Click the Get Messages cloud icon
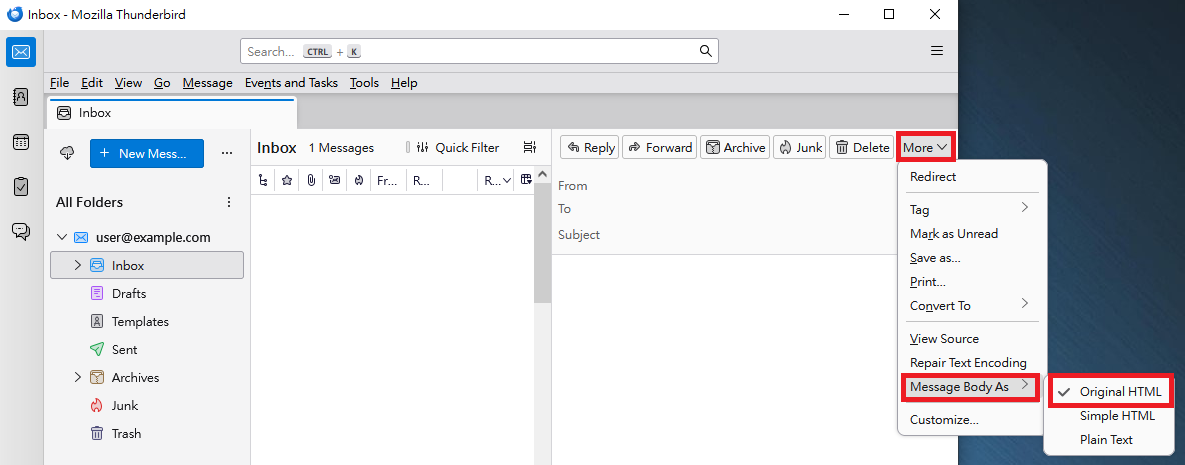Image resolution: width=1185 pixels, height=465 pixels. click(67, 153)
